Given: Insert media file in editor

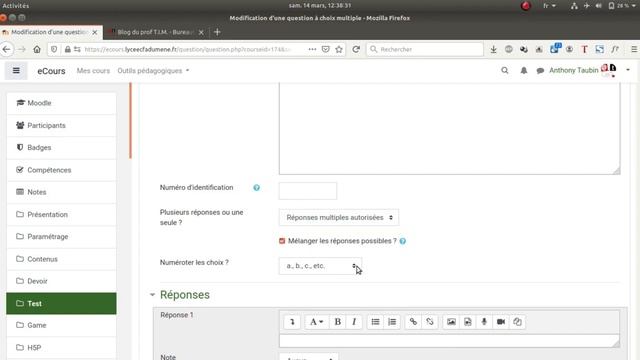Looking at the screenshot, I should click(468, 322).
